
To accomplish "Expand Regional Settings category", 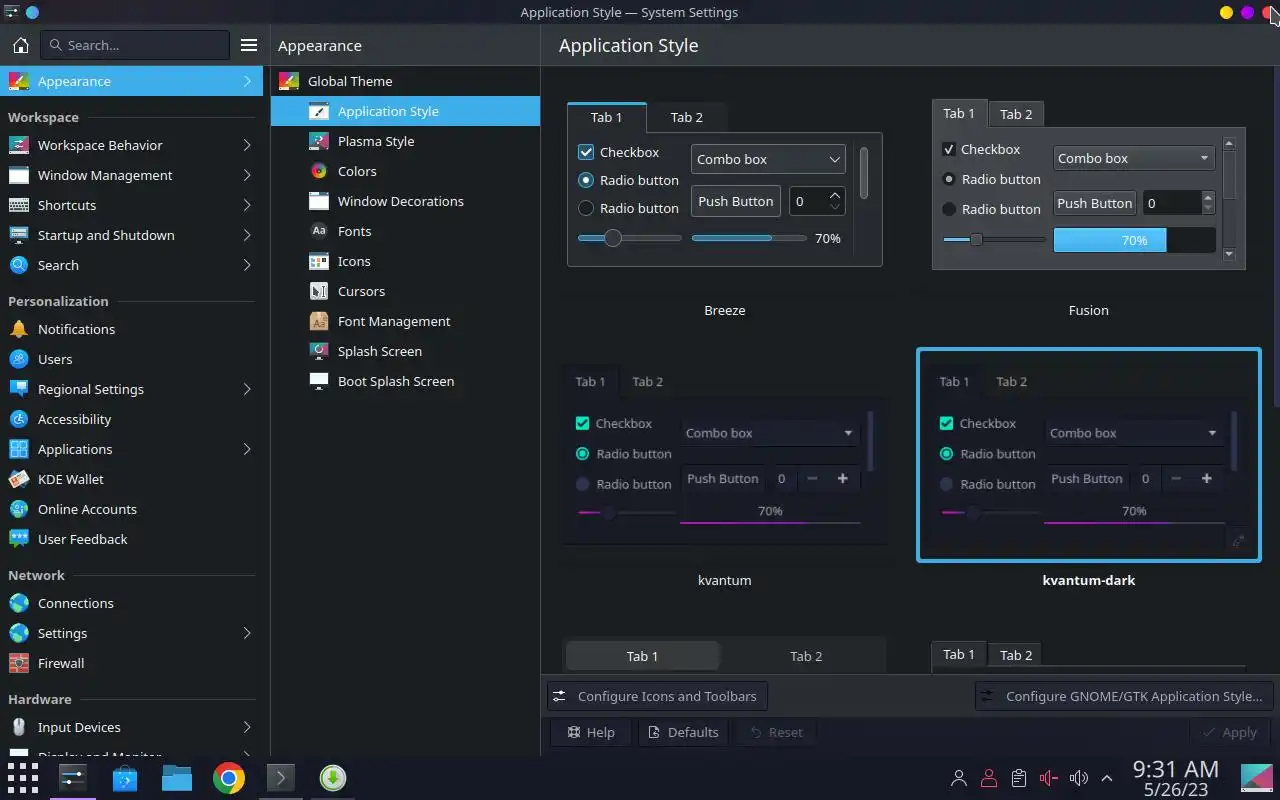I will (246, 389).
